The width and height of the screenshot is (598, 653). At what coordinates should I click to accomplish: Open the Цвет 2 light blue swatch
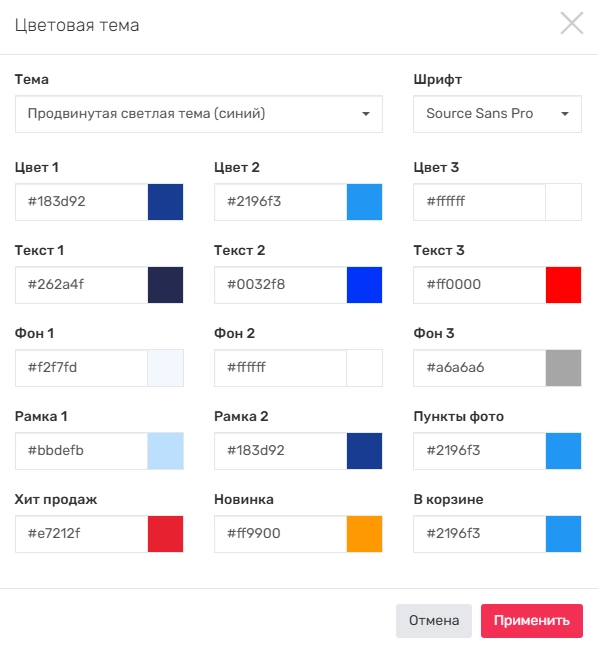[364, 202]
